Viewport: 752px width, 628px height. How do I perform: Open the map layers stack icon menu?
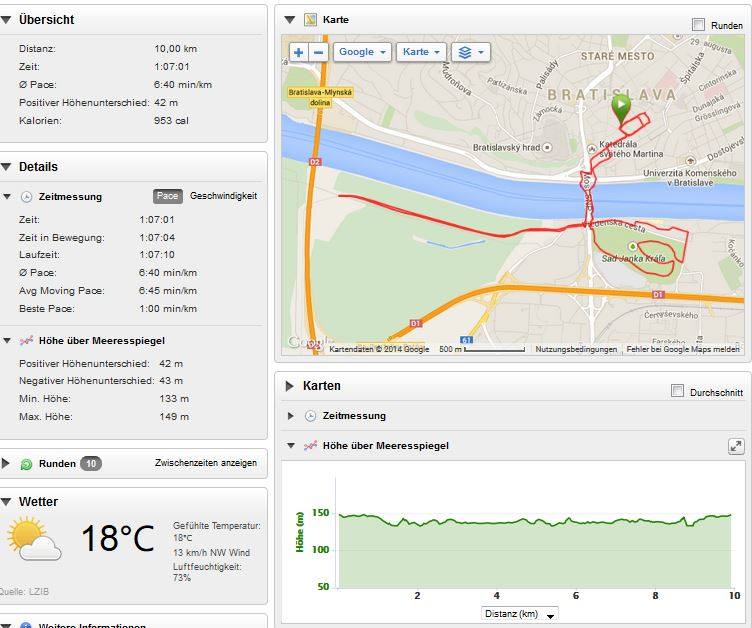469,52
